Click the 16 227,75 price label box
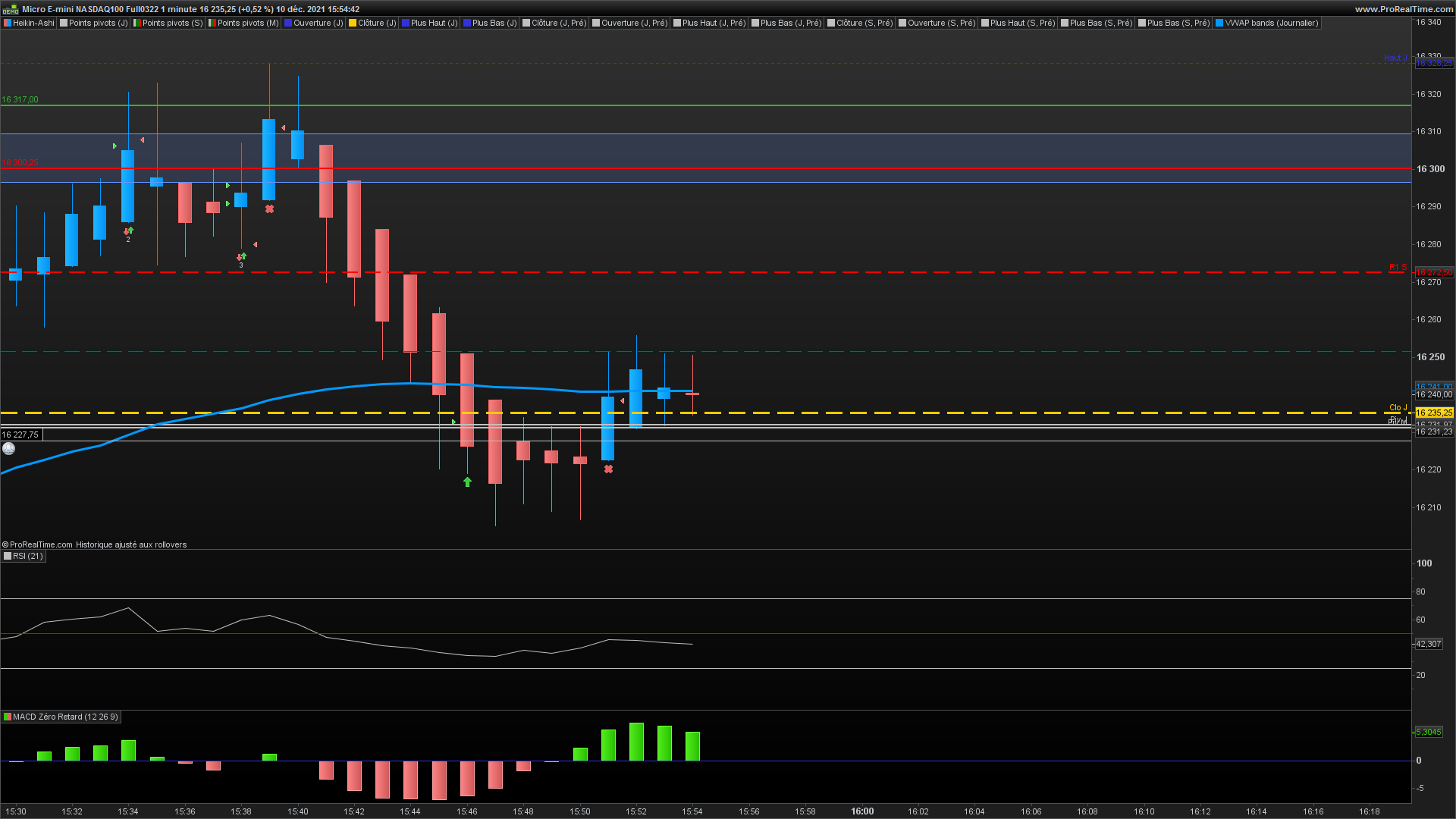Image resolution: width=1456 pixels, height=819 pixels. tap(20, 435)
